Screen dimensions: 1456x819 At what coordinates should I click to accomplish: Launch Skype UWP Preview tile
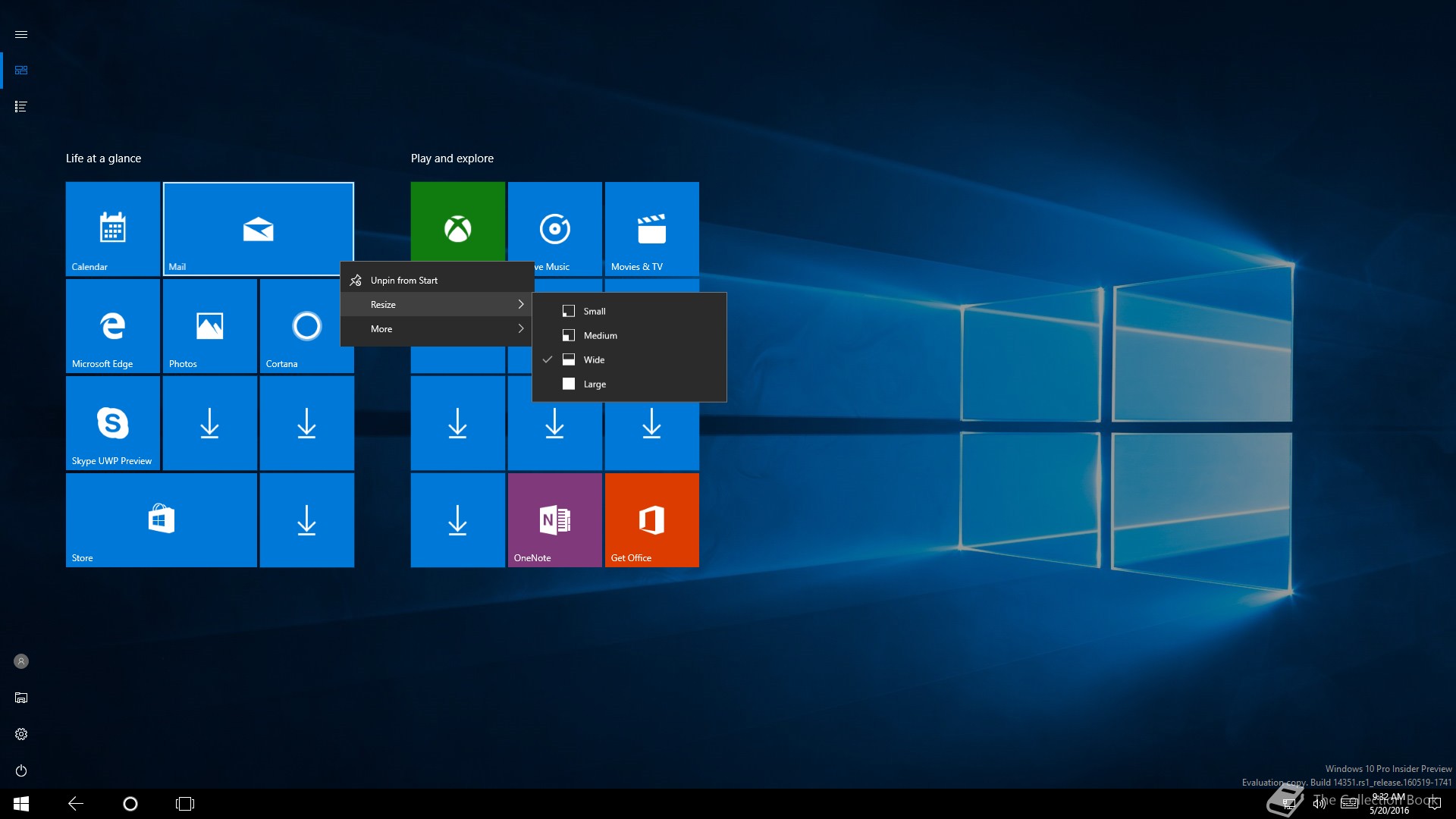click(x=112, y=422)
